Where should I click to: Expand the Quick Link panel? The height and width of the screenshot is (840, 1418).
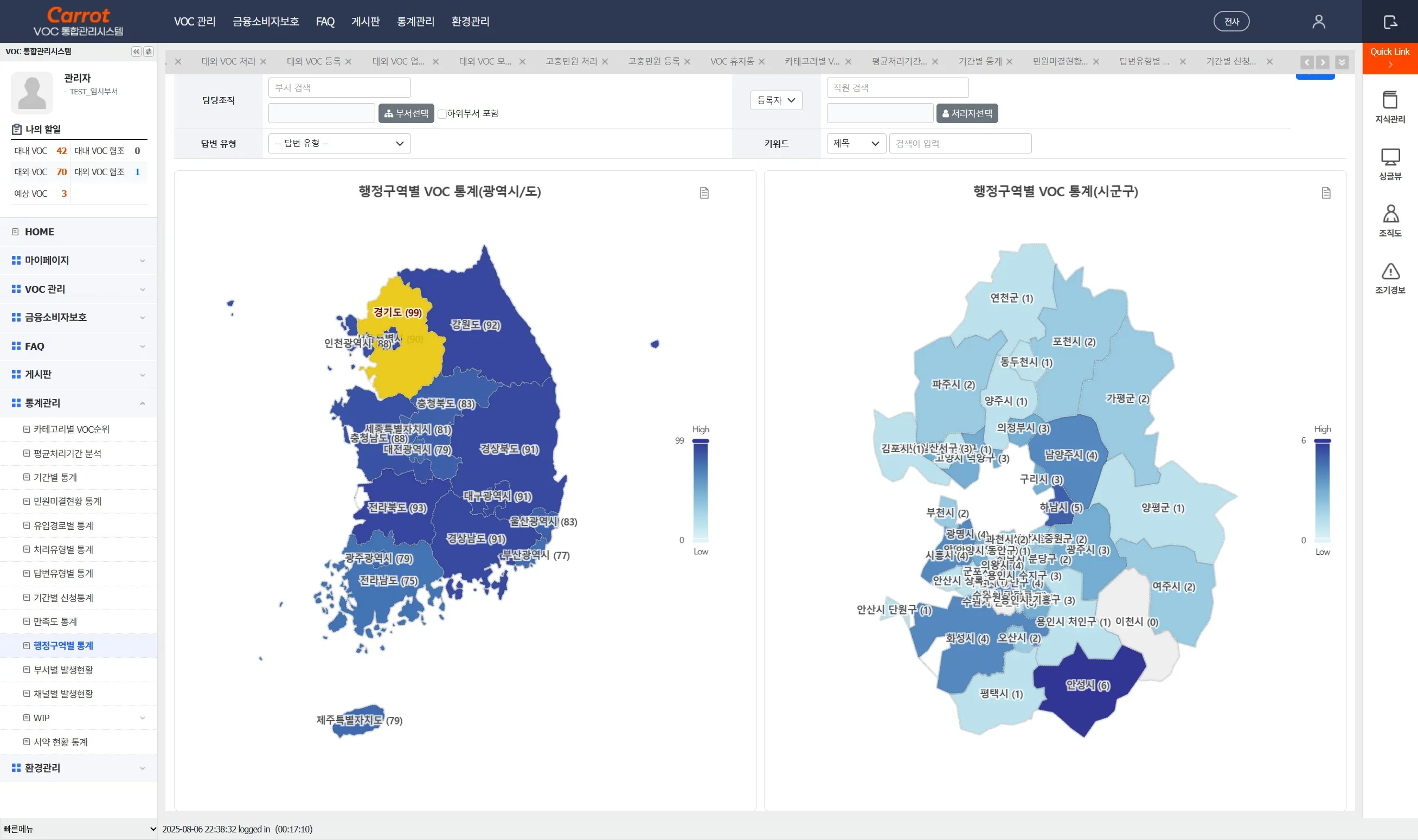(x=1390, y=57)
